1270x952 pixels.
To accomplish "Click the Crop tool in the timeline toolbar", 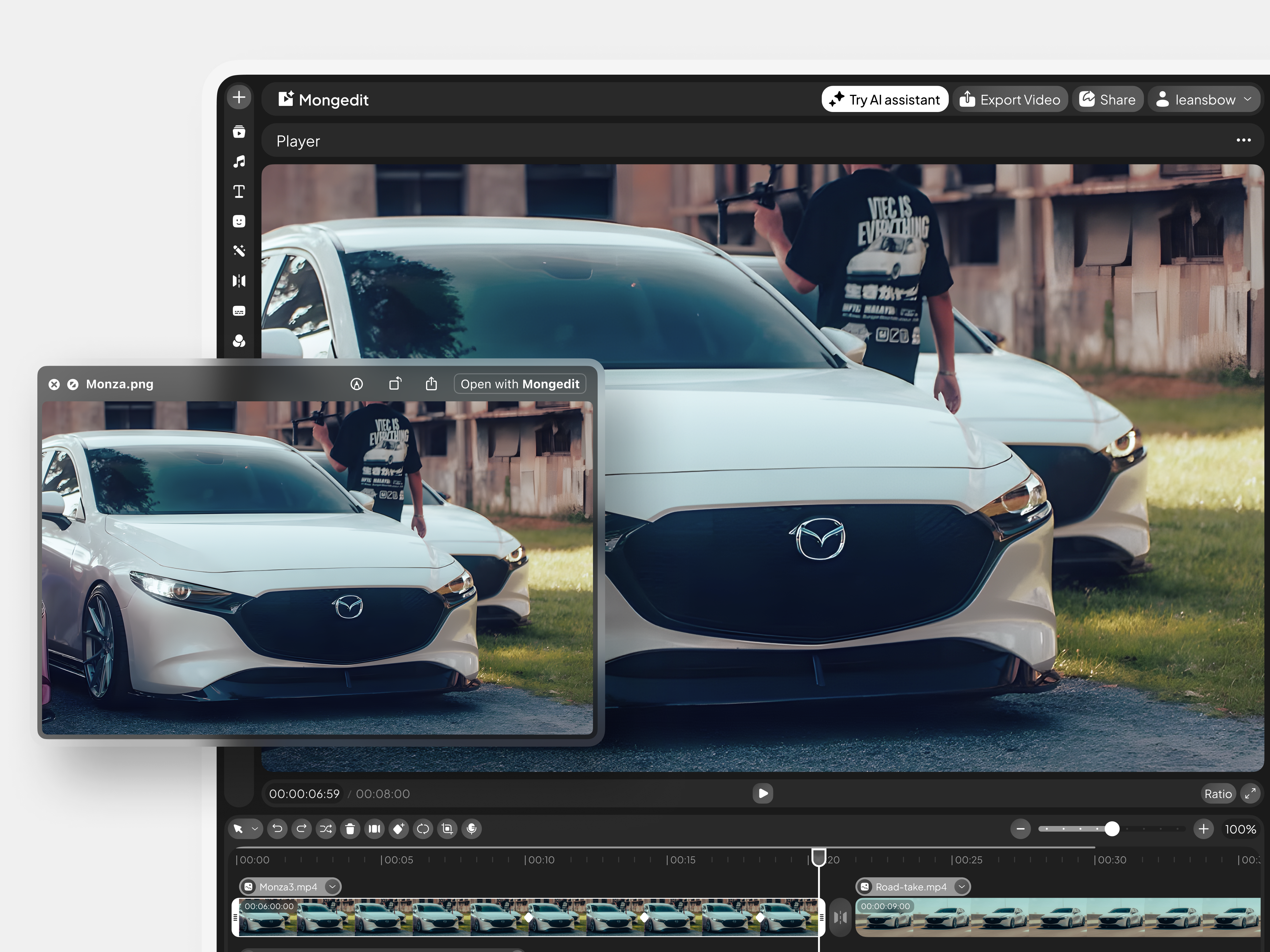I will (x=447, y=829).
